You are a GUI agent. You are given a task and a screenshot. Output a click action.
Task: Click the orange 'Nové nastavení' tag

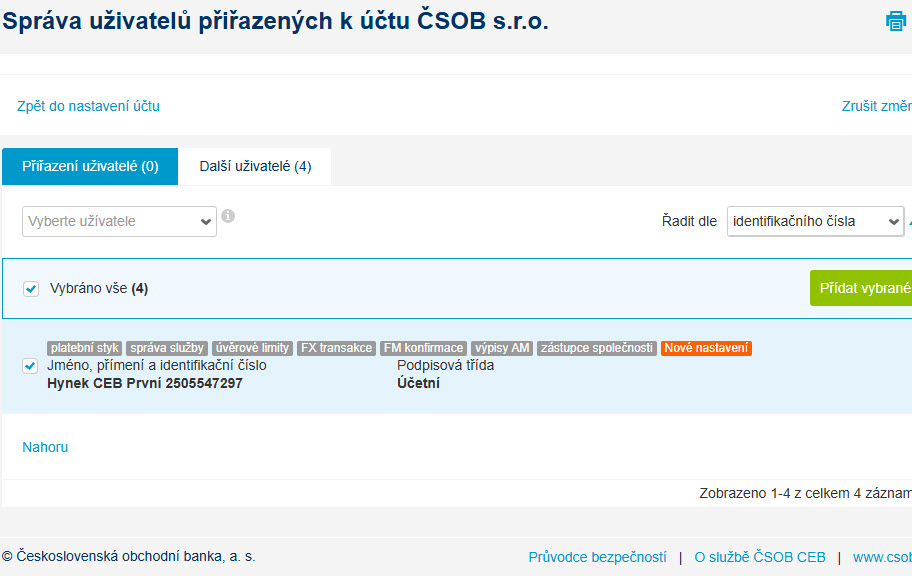[x=706, y=348]
